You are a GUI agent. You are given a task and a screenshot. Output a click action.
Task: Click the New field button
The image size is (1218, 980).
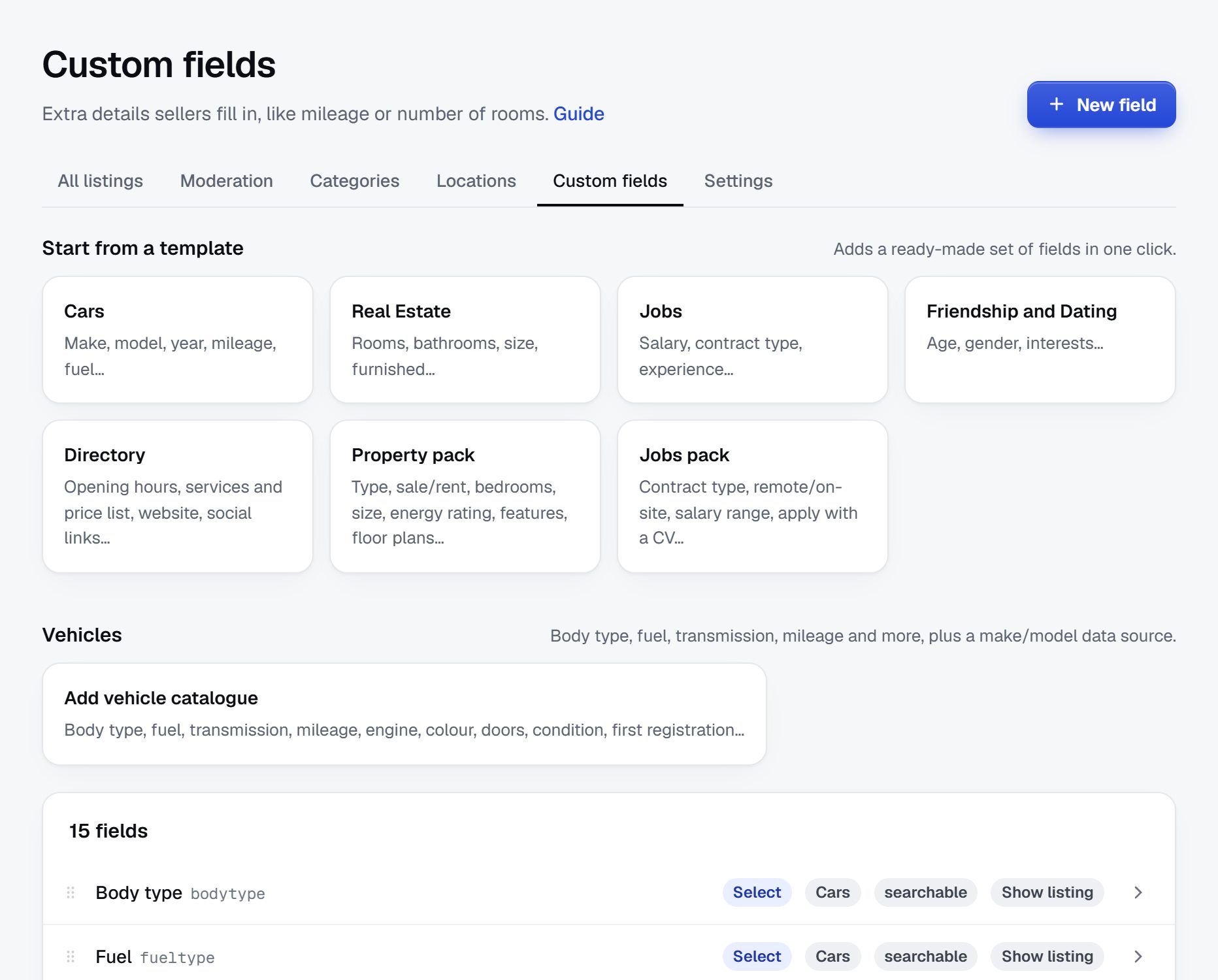point(1101,105)
